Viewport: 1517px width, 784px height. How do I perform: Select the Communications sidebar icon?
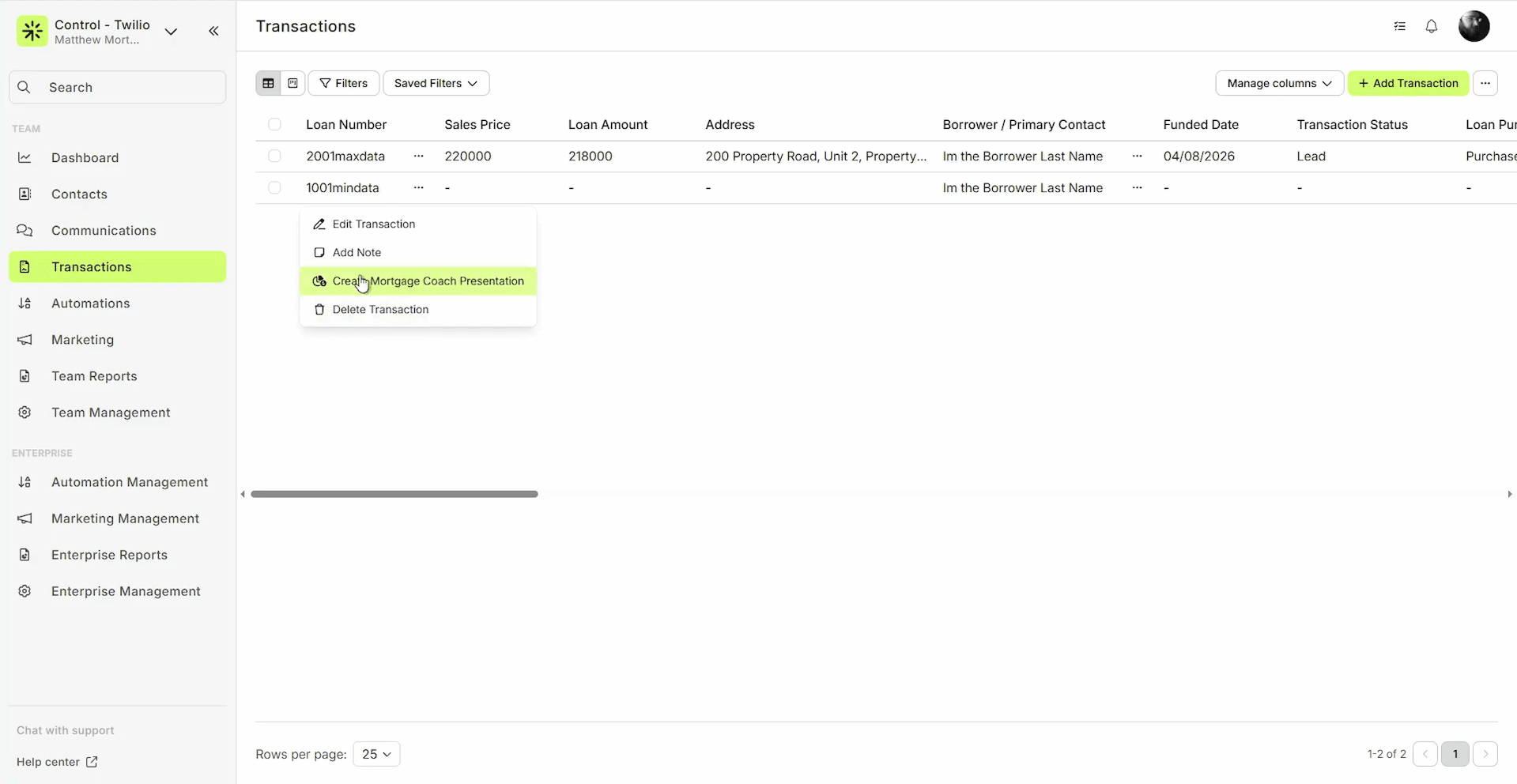[x=25, y=230]
